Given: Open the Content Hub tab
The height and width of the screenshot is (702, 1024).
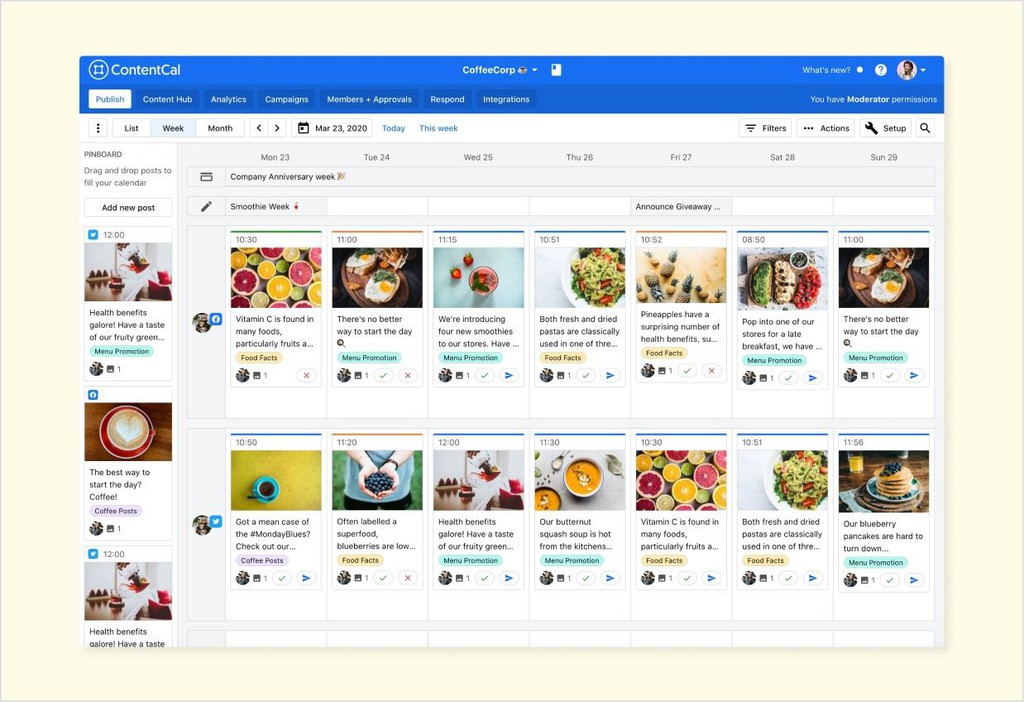Looking at the screenshot, I should tap(167, 99).
